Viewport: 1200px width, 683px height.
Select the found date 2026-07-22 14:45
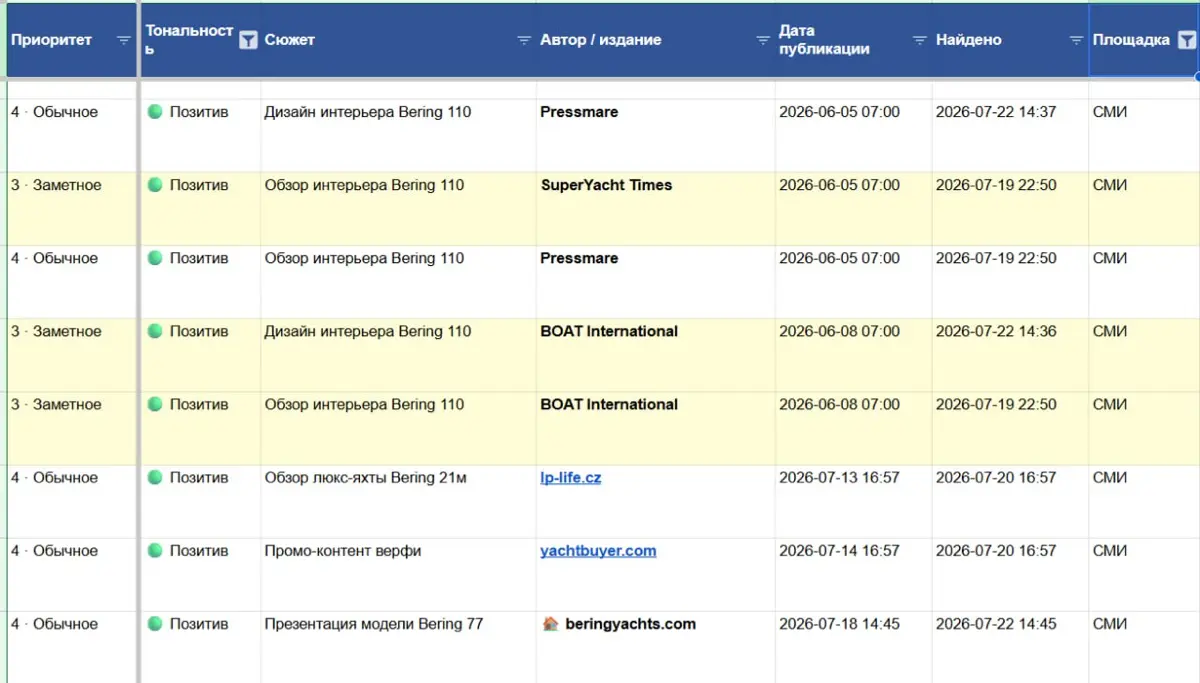coord(1010,647)
